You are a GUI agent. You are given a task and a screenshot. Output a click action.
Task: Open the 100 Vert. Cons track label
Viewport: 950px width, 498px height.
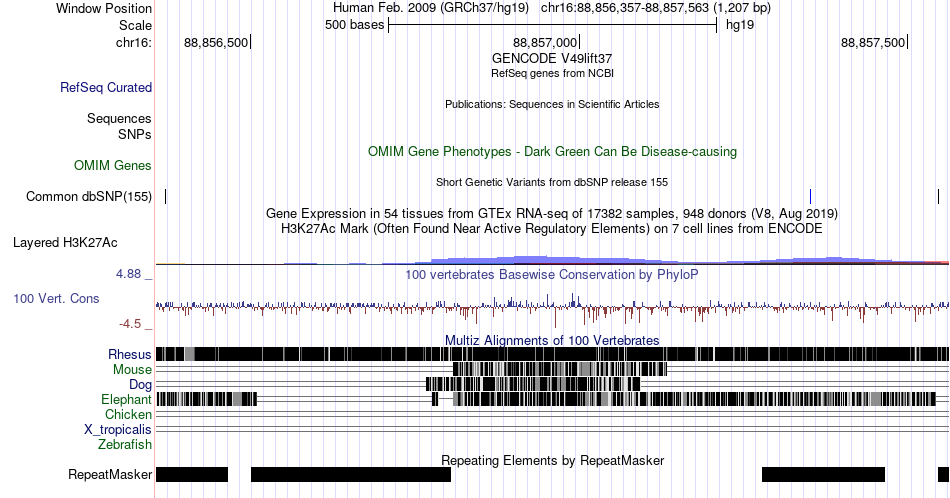(56, 298)
